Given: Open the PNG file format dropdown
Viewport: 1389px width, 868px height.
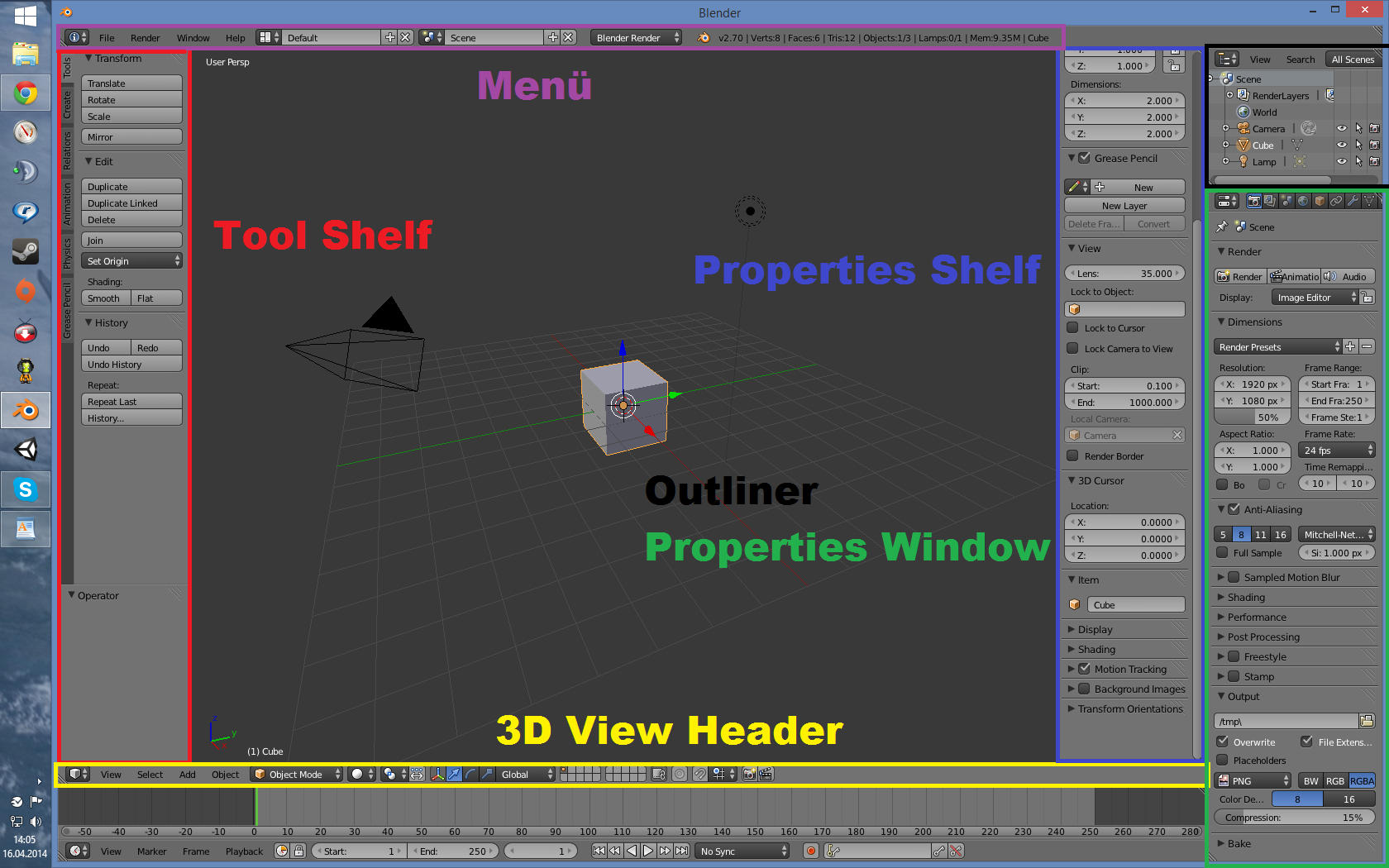Looking at the screenshot, I should (1252, 780).
